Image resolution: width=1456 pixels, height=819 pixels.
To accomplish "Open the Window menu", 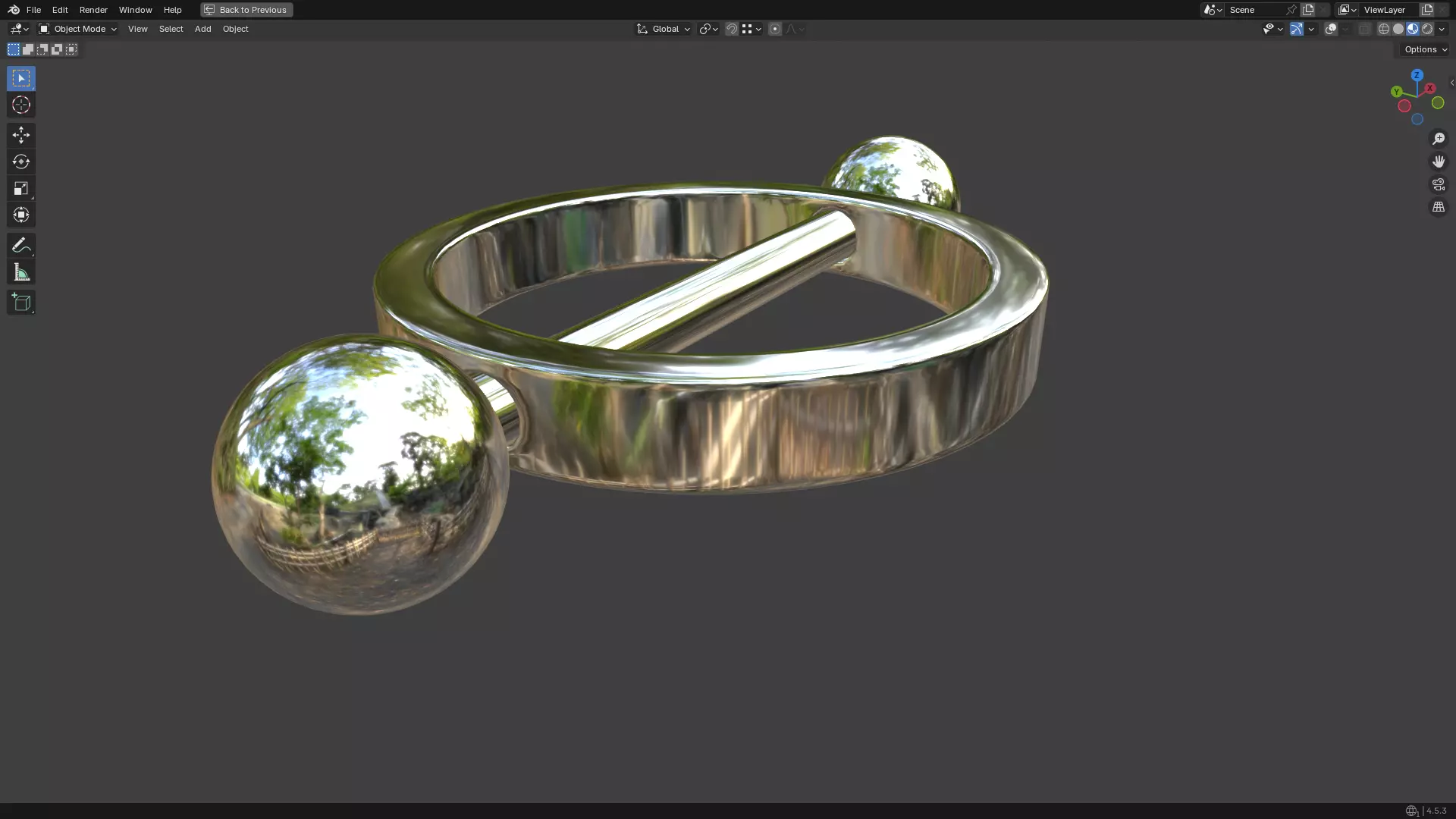I will pyautogui.click(x=136, y=10).
